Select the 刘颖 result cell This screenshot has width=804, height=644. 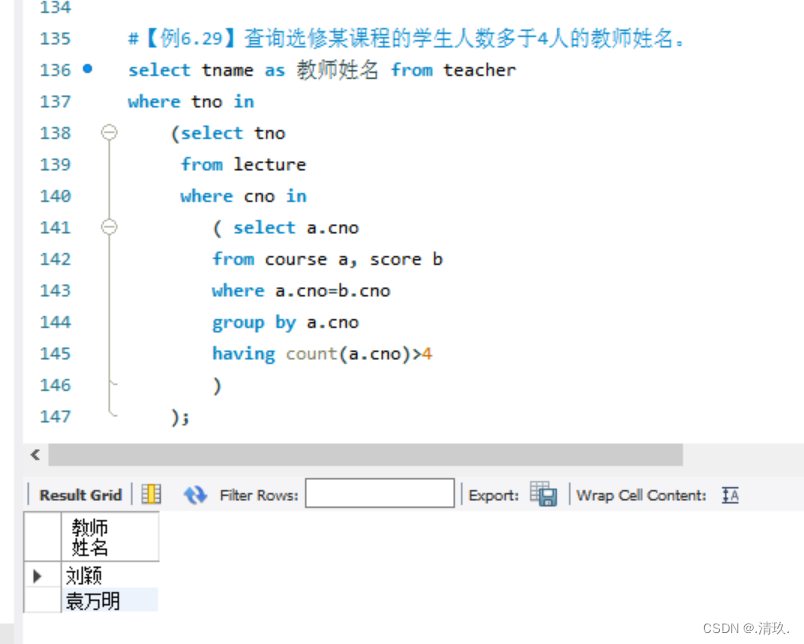click(110, 575)
